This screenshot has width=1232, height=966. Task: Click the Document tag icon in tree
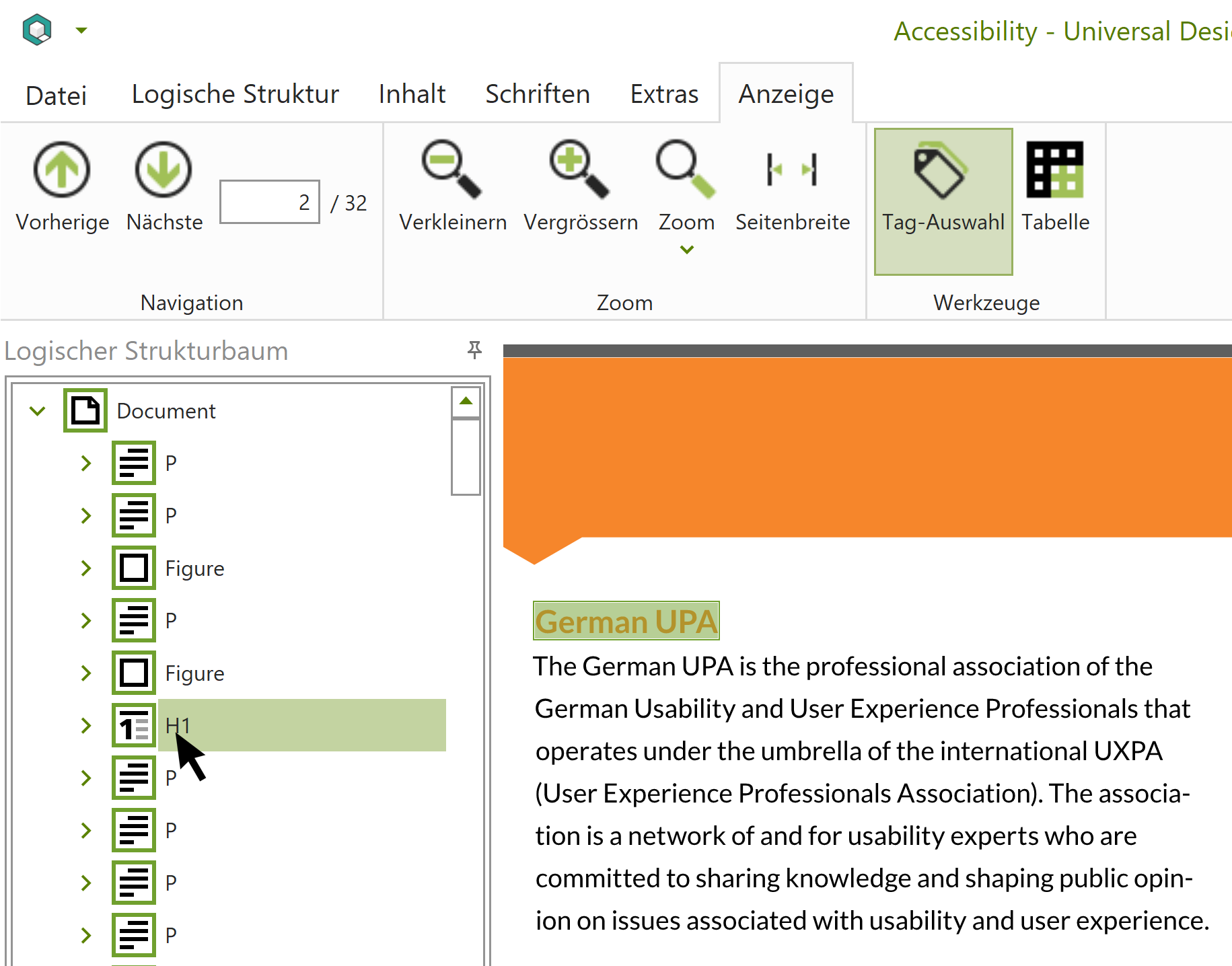coord(85,410)
